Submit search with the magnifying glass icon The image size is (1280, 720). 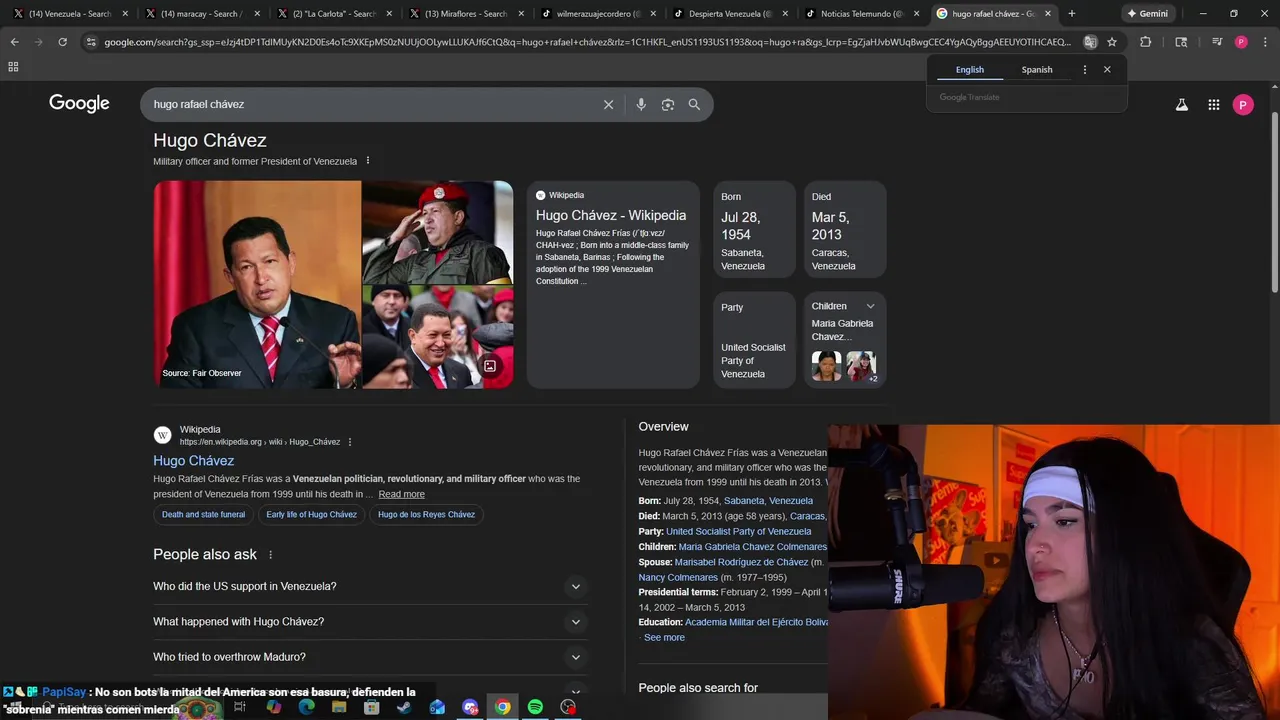(x=694, y=104)
